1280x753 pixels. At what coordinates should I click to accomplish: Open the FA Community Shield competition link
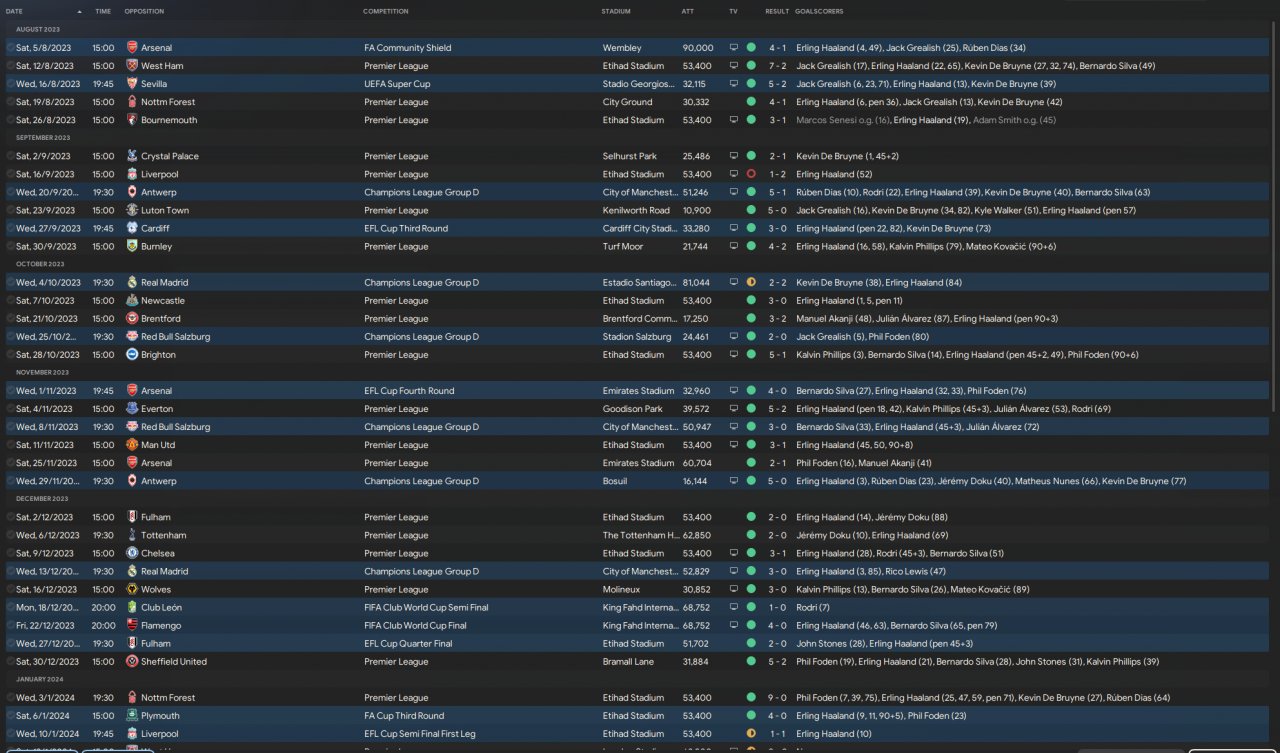tap(408, 48)
